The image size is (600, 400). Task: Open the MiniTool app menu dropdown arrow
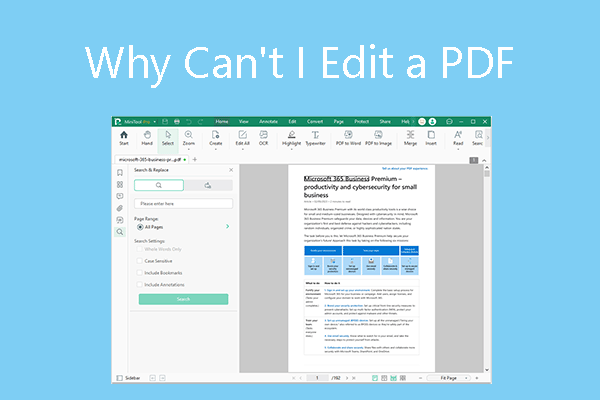[x=155, y=122]
